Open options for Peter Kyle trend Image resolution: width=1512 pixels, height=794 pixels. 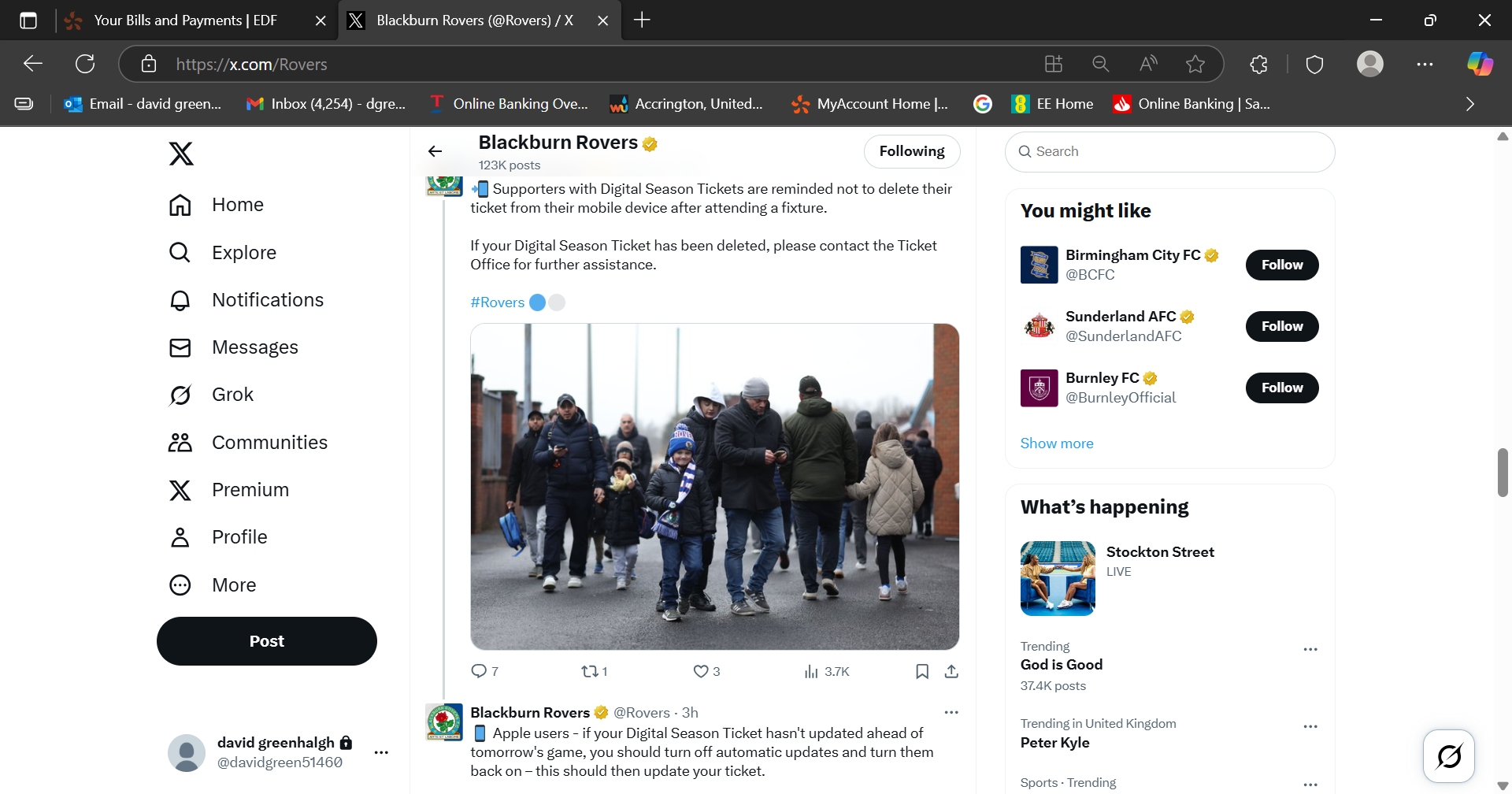point(1310,727)
